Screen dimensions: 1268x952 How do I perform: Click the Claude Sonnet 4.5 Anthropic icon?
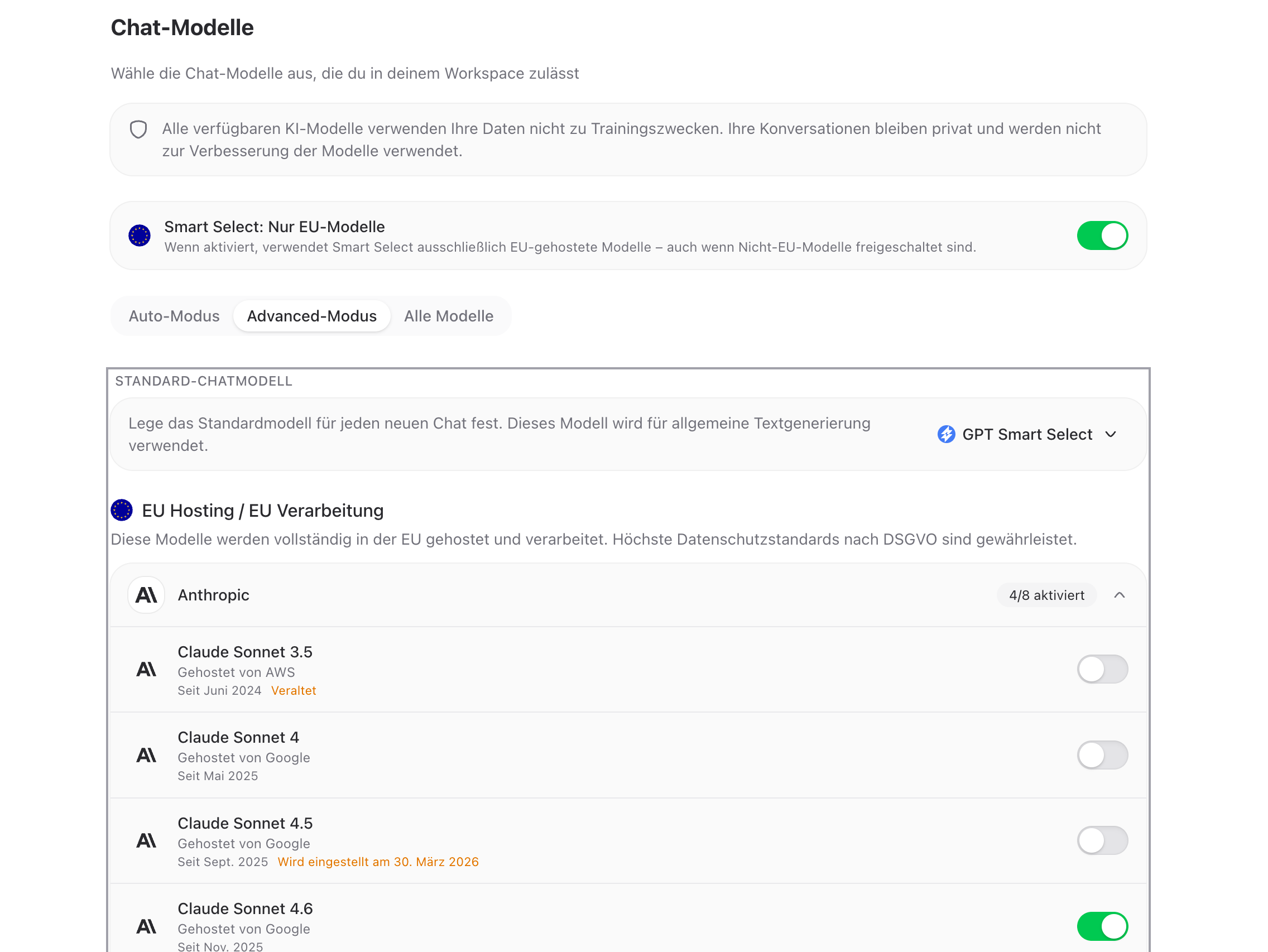point(146,840)
